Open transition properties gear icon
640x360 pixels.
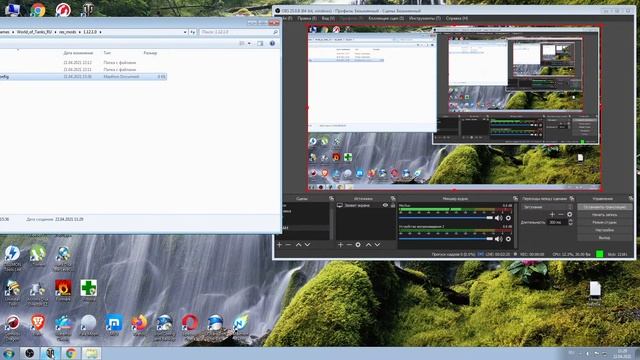569,214
